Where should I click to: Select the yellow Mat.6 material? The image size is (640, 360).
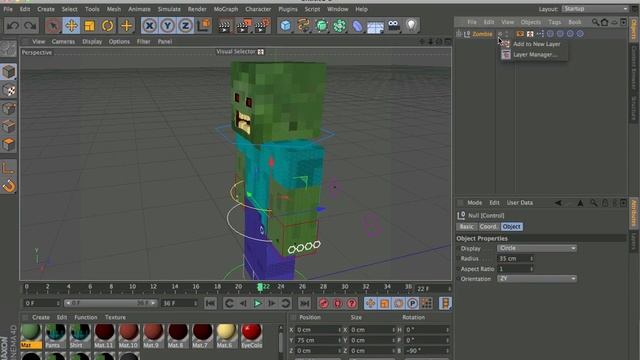pyautogui.click(x=227, y=336)
